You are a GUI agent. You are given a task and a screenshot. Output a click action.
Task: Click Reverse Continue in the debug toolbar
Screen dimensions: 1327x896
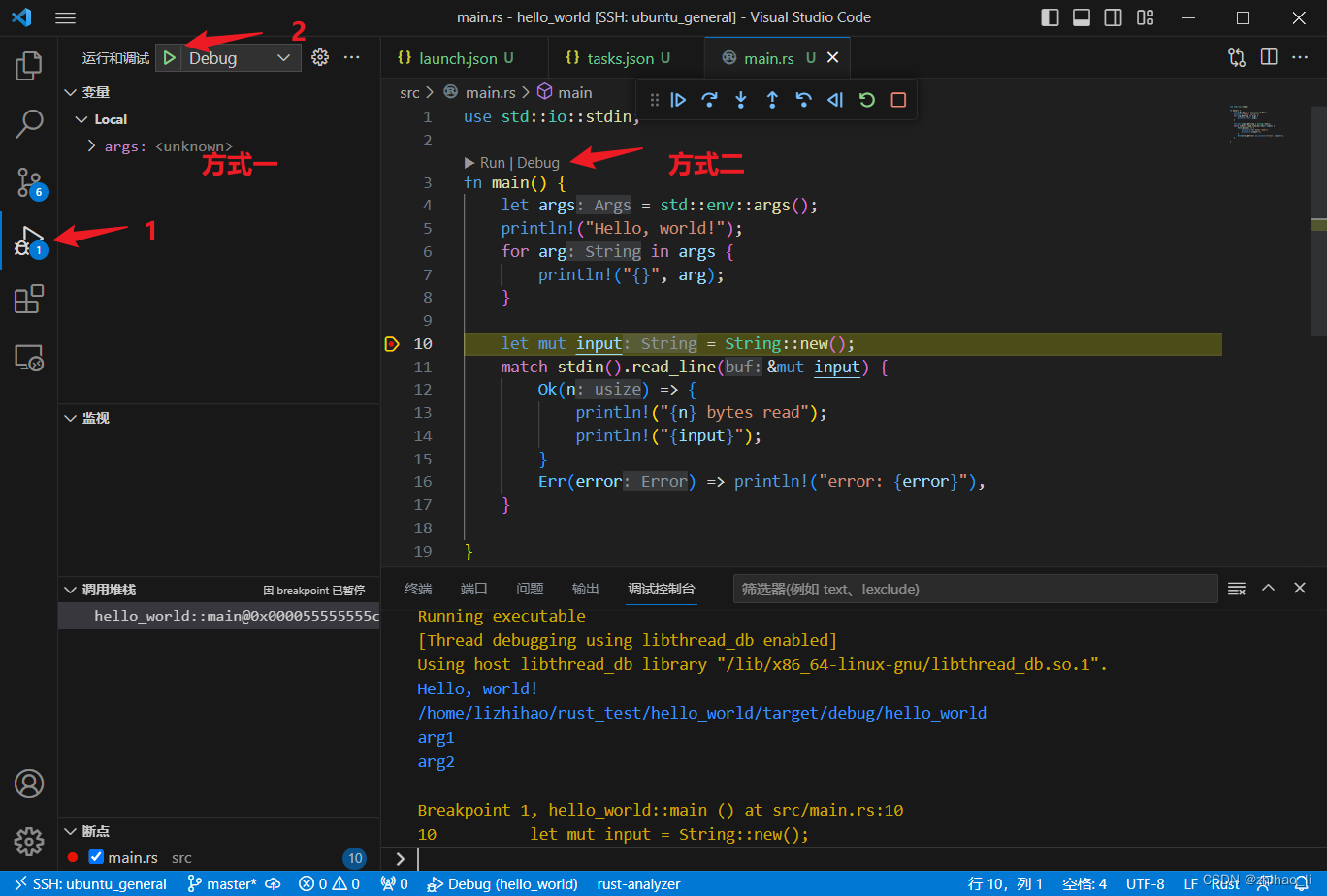tap(835, 99)
